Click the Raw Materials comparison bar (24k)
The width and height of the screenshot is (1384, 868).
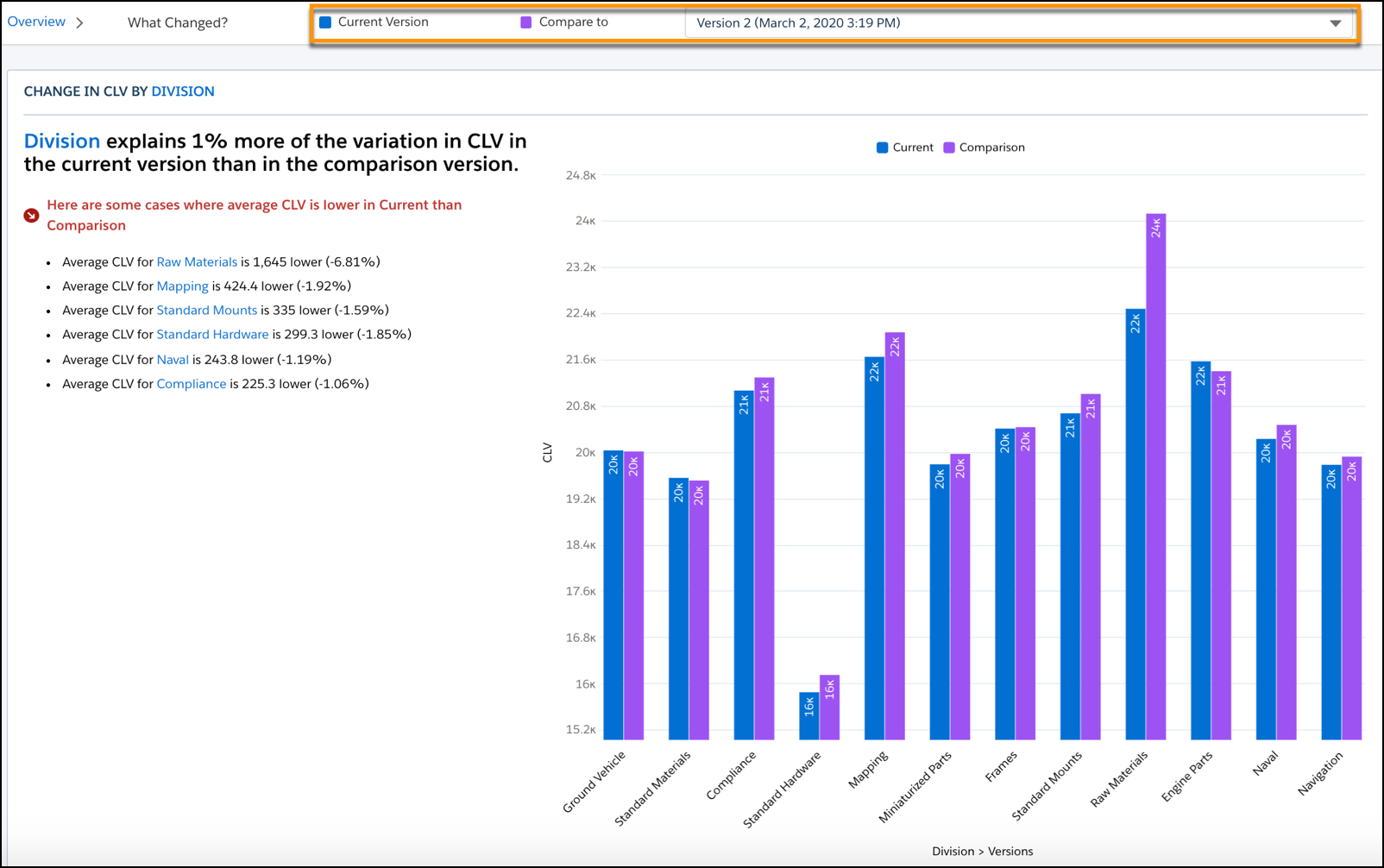click(1156, 476)
